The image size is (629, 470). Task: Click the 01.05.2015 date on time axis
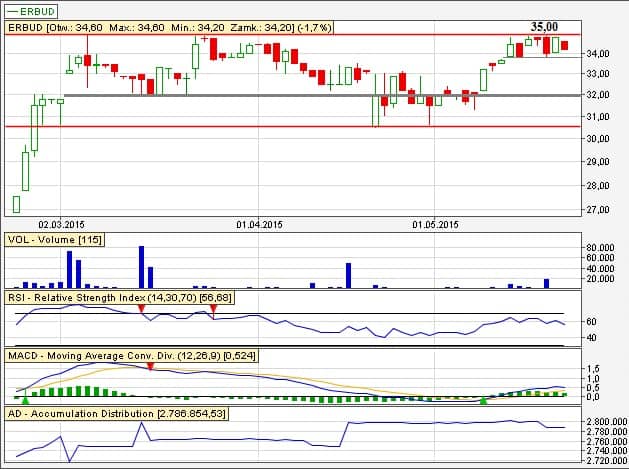(x=434, y=224)
